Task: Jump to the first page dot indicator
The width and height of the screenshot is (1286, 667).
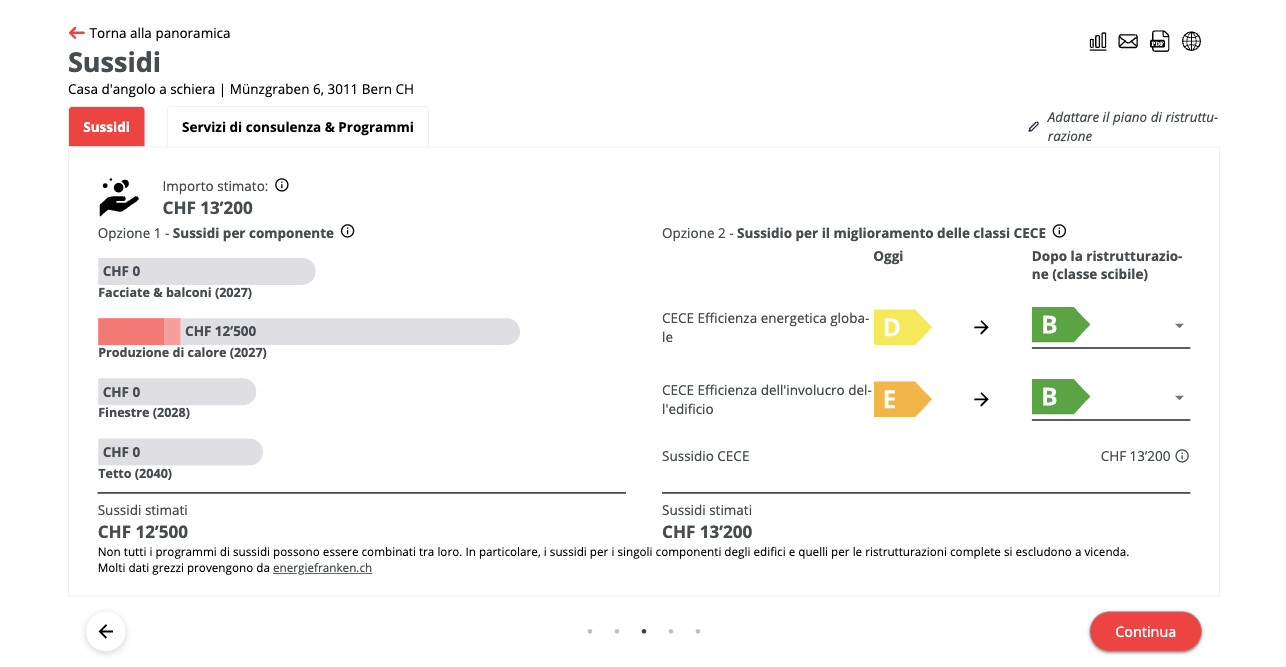Action: point(590,631)
